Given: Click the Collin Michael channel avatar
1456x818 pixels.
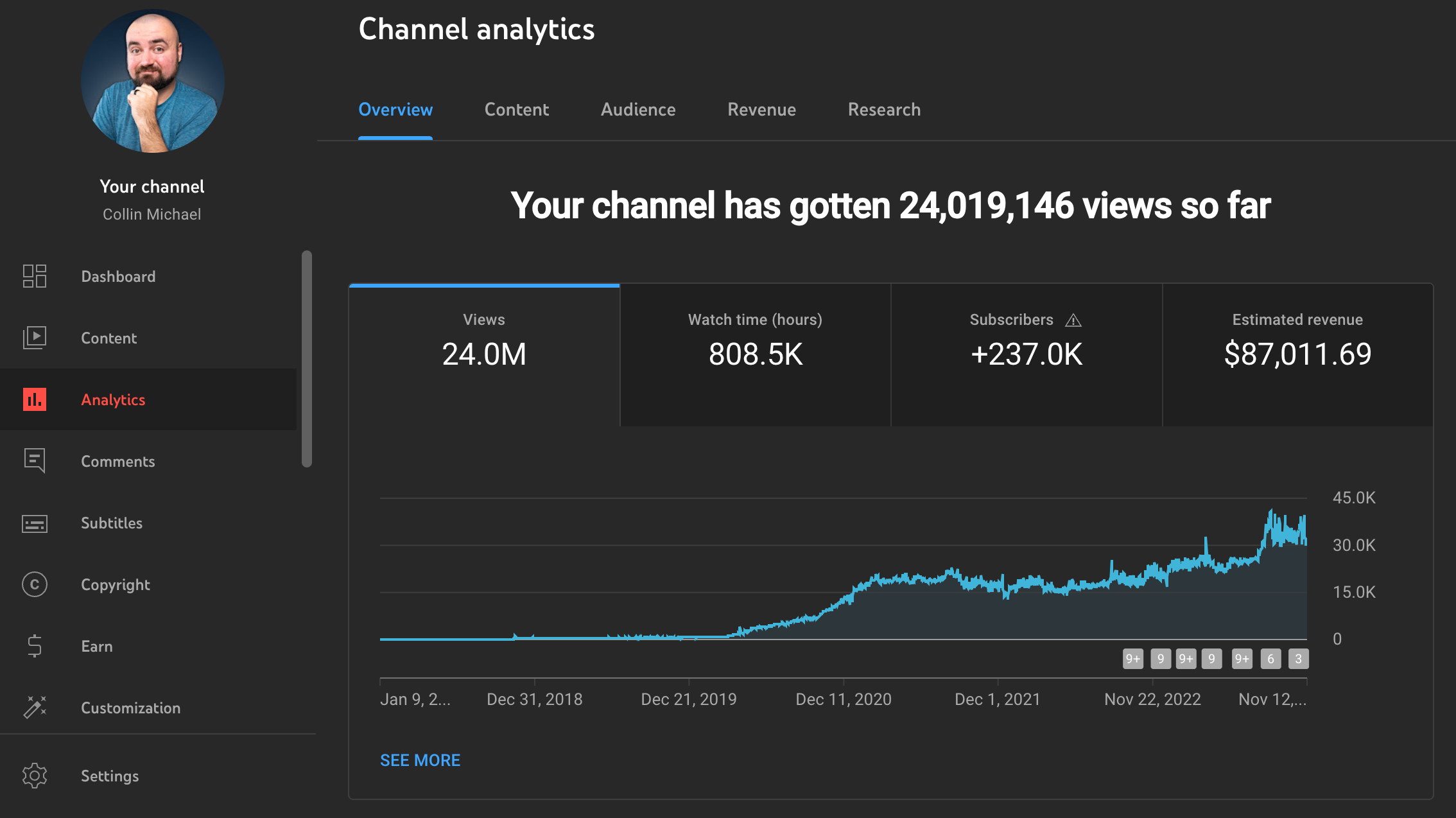Looking at the screenshot, I should click(152, 82).
